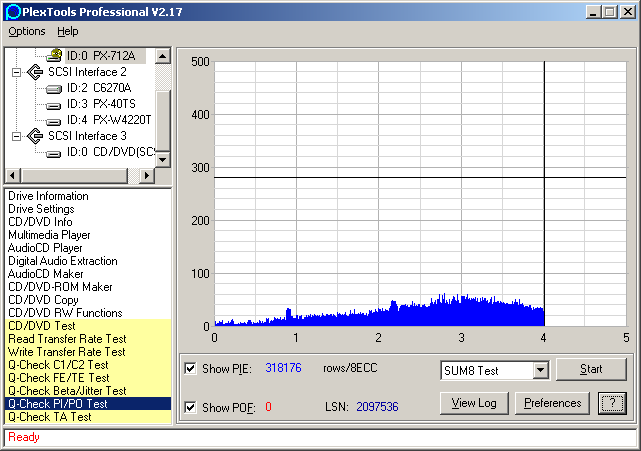
Task: Select Q-Check Beta/Jitter Test
Action: point(88,391)
